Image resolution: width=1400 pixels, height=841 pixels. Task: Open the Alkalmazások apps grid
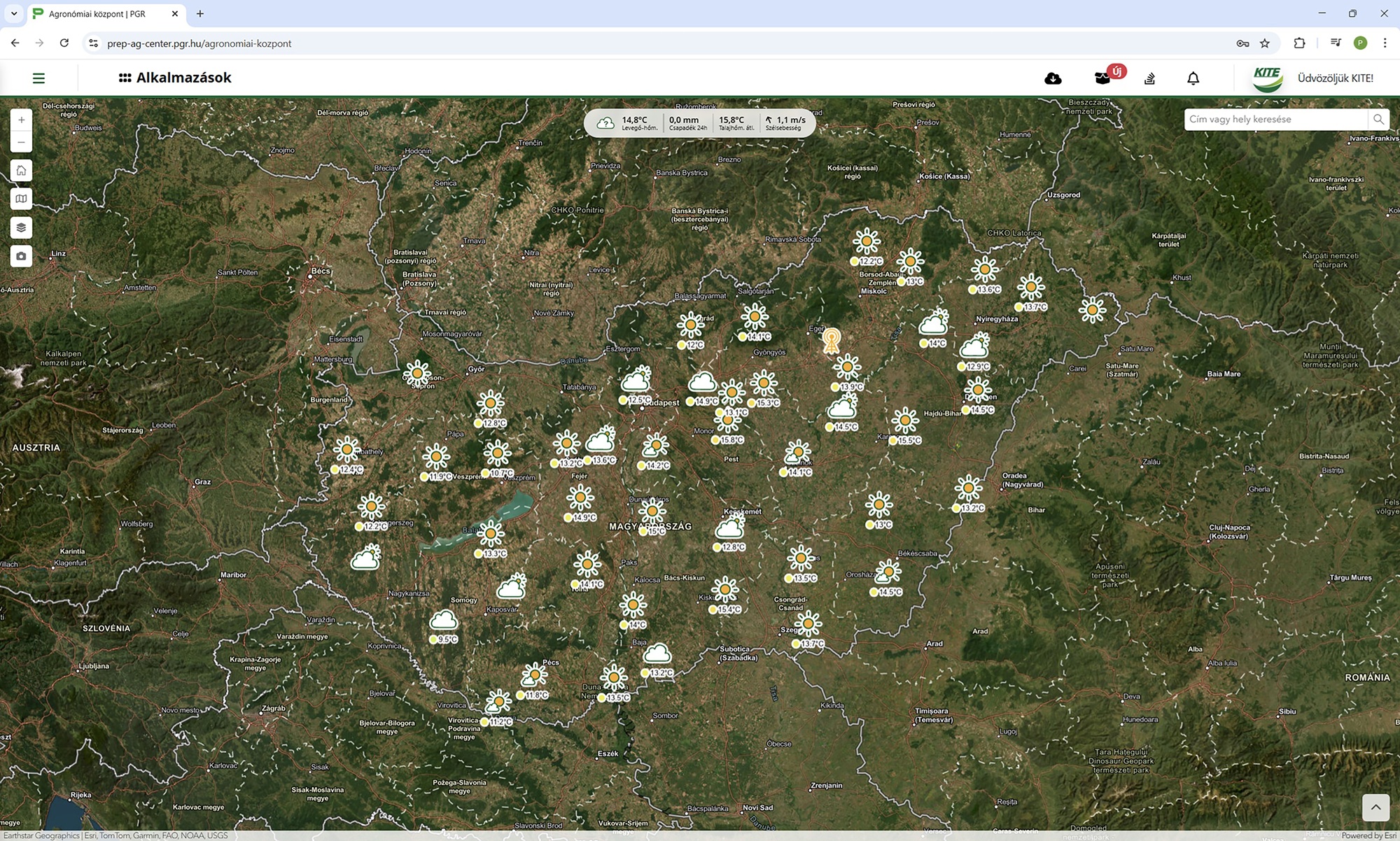point(175,78)
